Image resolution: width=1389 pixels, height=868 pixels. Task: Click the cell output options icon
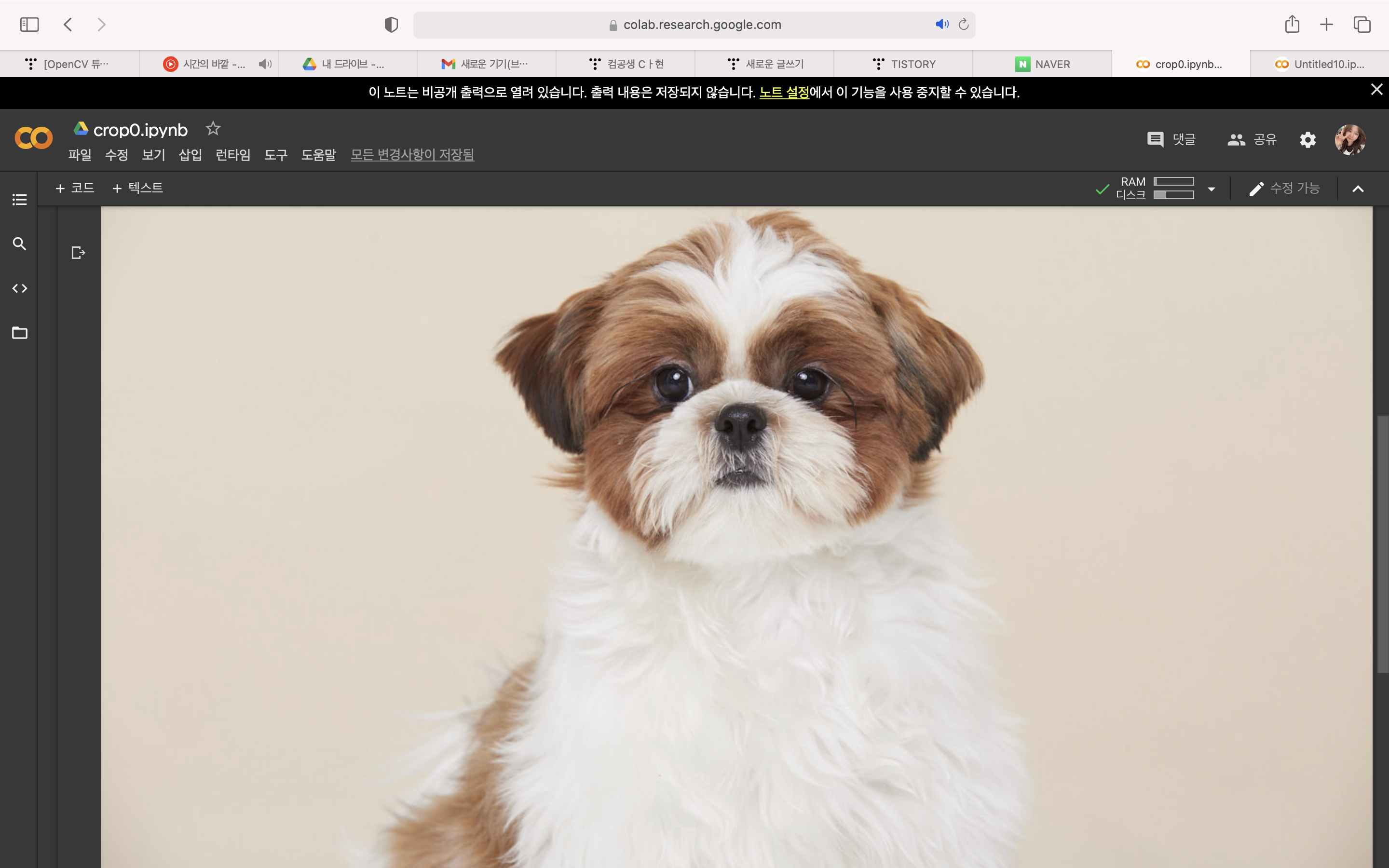78,253
